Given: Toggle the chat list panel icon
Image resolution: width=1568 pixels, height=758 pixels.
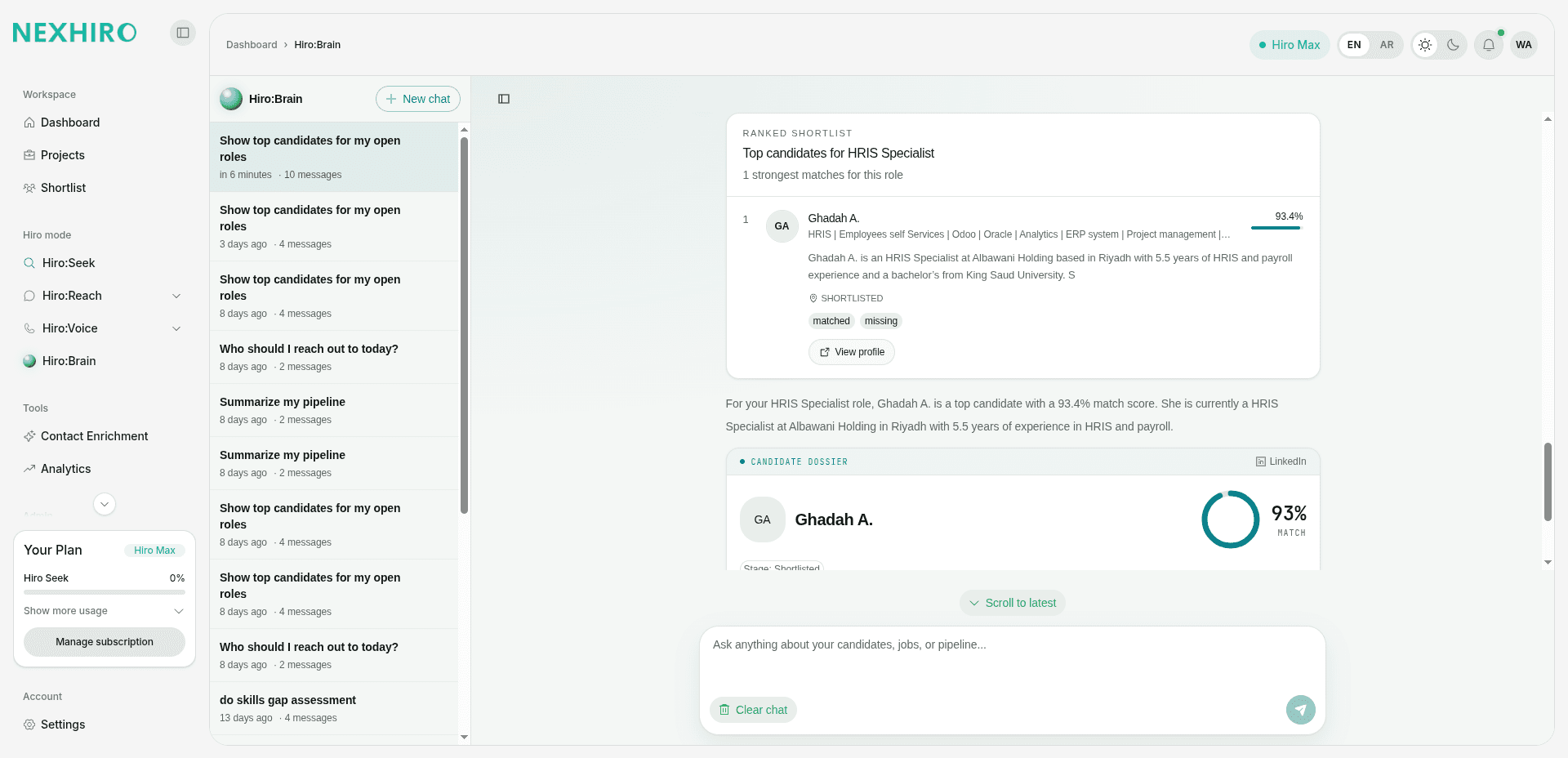Looking at the screenshot, I should (x=504, y=99).
